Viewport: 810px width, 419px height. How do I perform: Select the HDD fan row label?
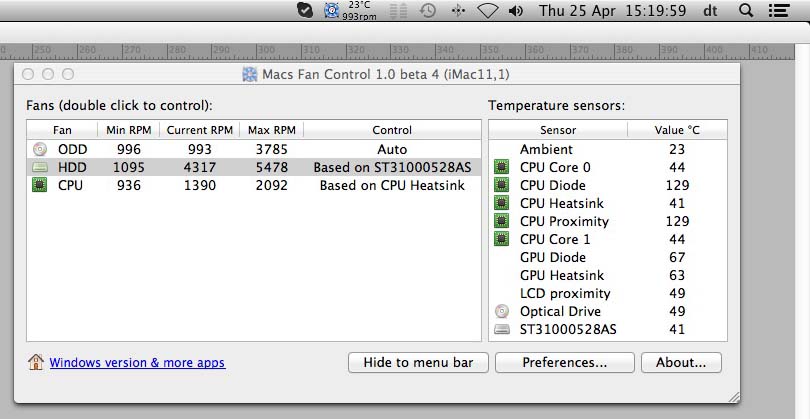point(72,167)
